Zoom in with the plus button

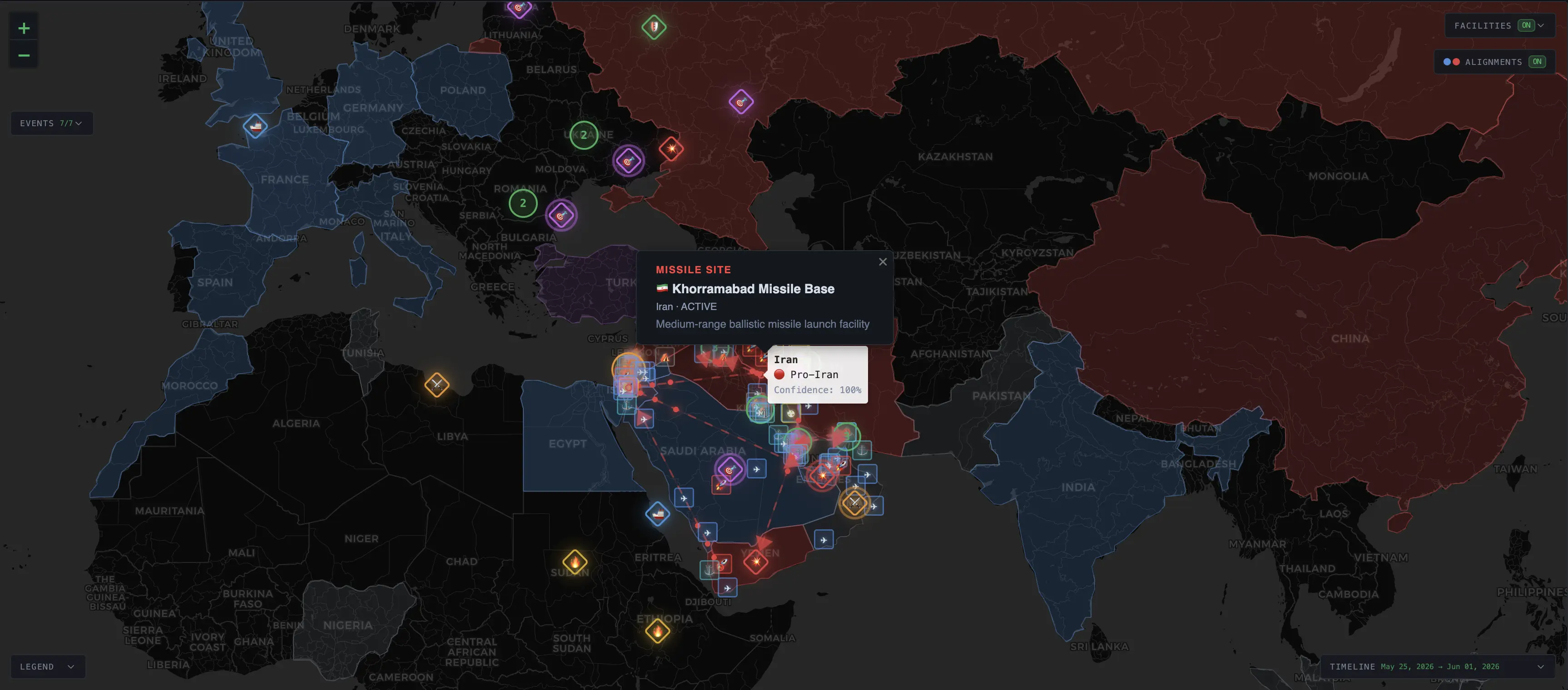pyautogui.click(x=24, y=28)
